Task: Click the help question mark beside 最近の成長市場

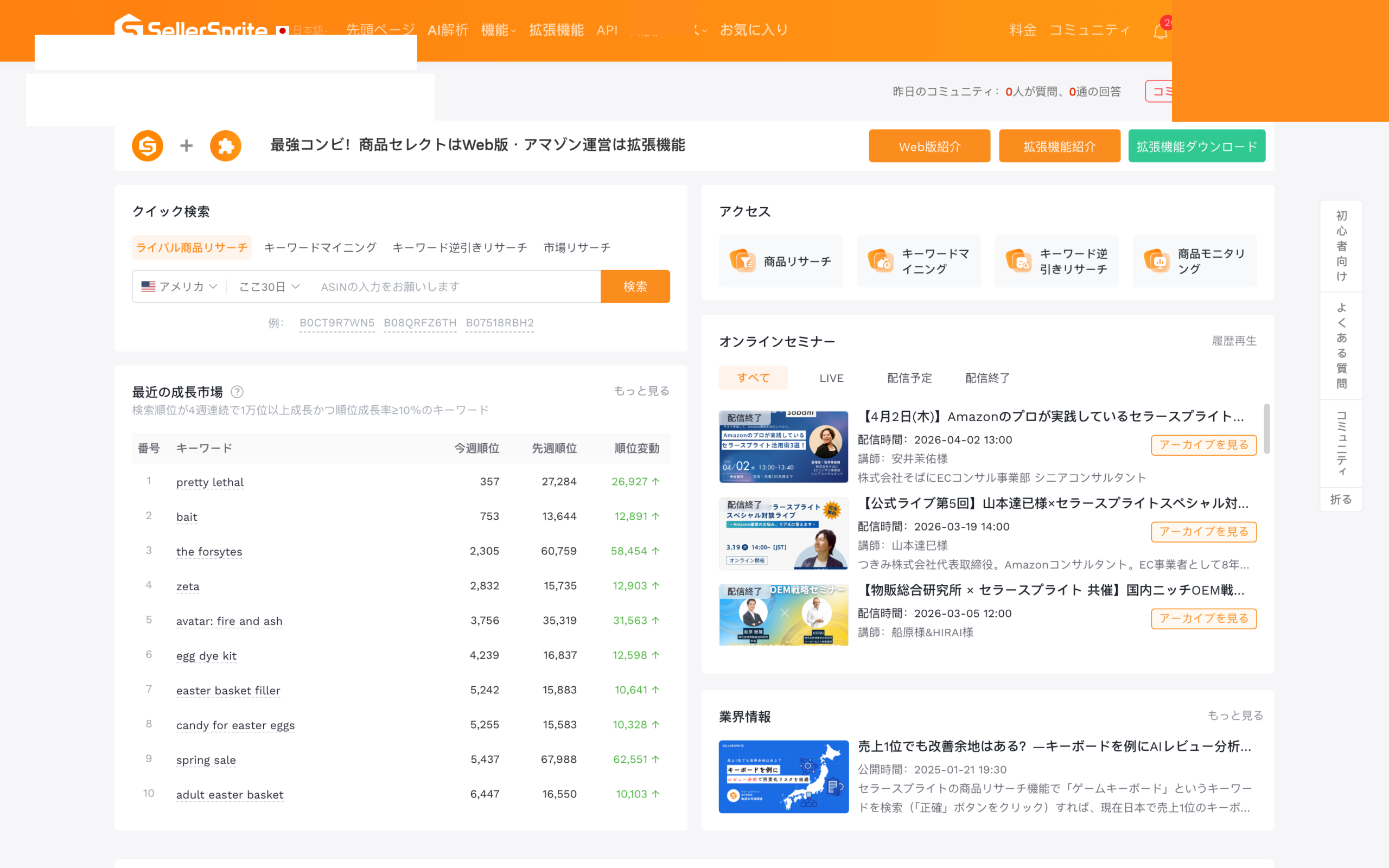Action: (x=237, y=392)
